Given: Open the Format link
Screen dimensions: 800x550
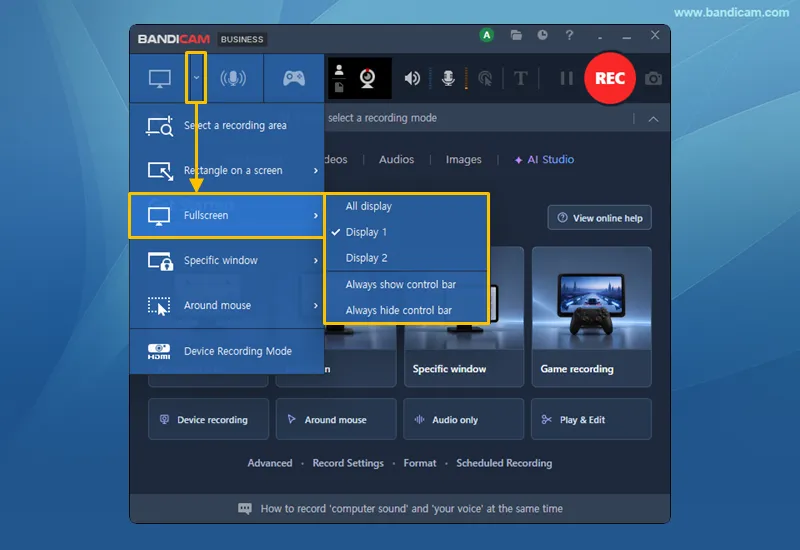Looking at the screenshot, I should 420,463.
